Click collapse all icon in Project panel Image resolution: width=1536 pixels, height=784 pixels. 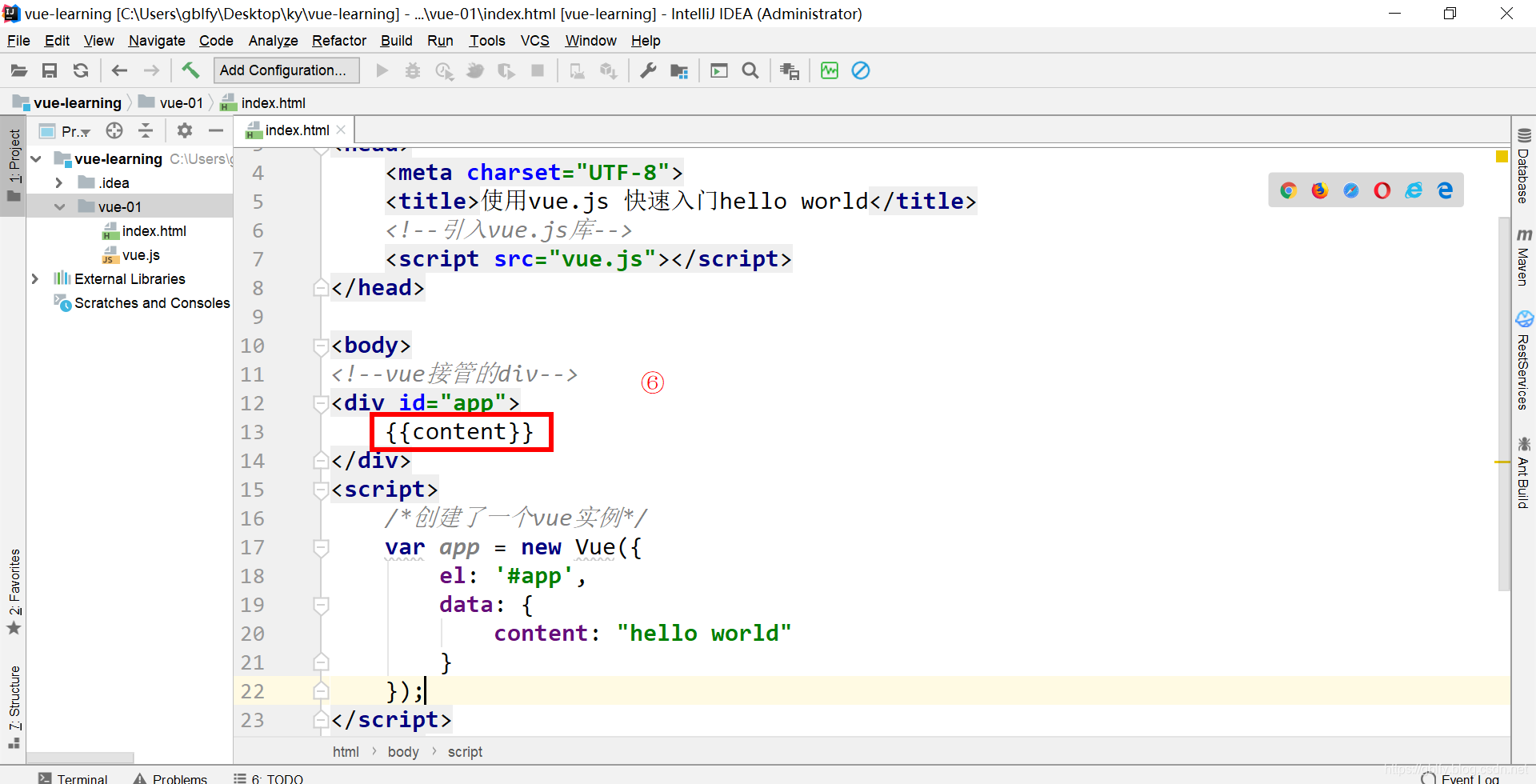point(146,130)
